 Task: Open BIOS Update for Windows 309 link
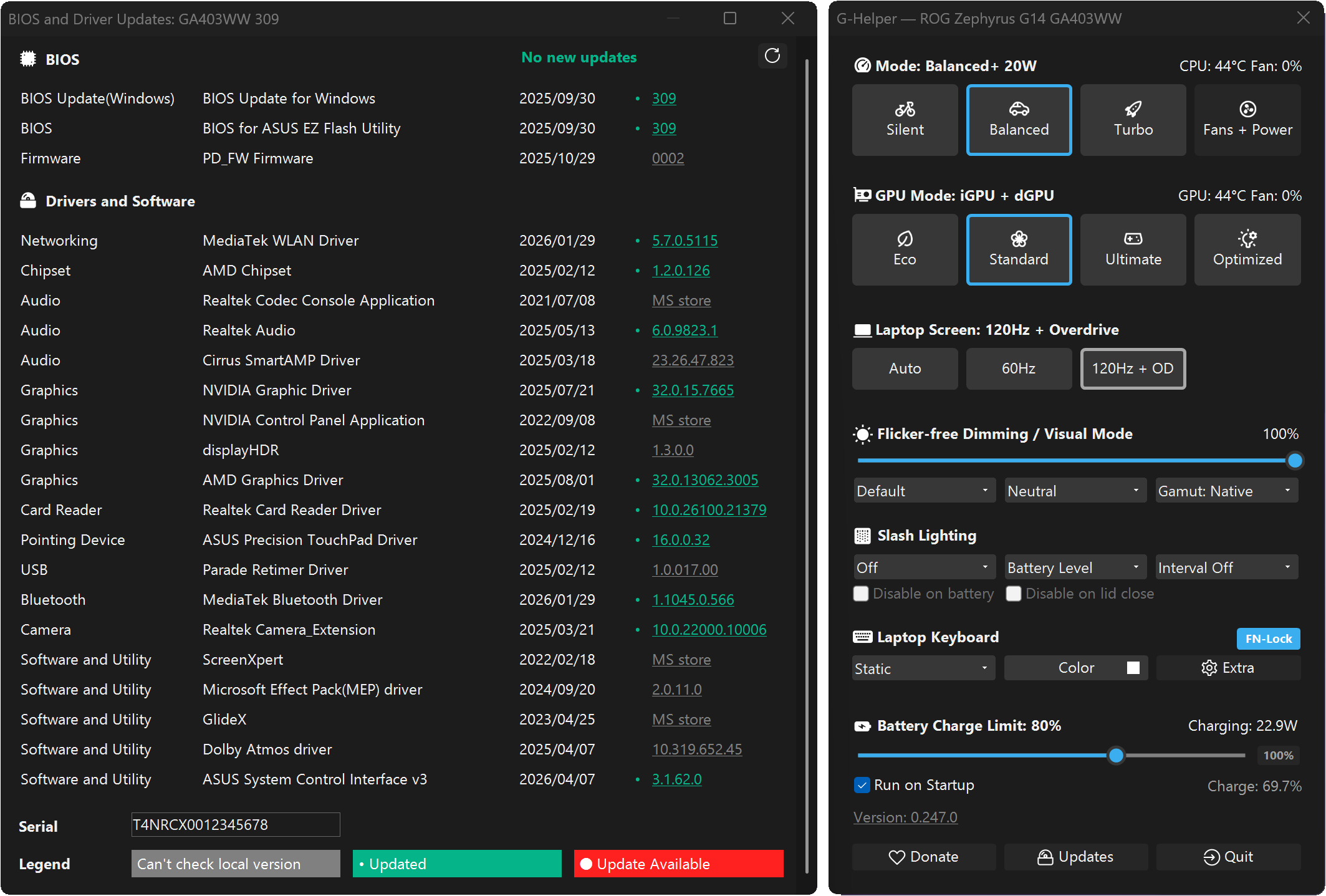coord(664,99)
